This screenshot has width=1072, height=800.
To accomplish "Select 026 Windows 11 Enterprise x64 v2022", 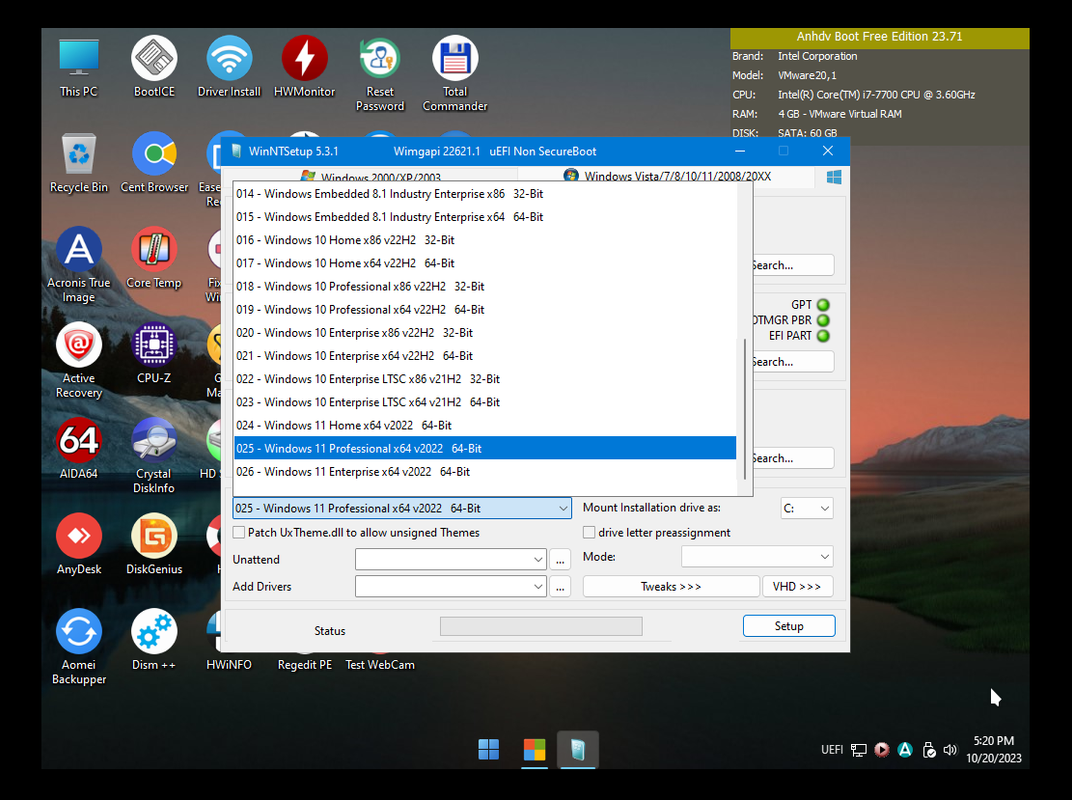I will tap(485, 472).
